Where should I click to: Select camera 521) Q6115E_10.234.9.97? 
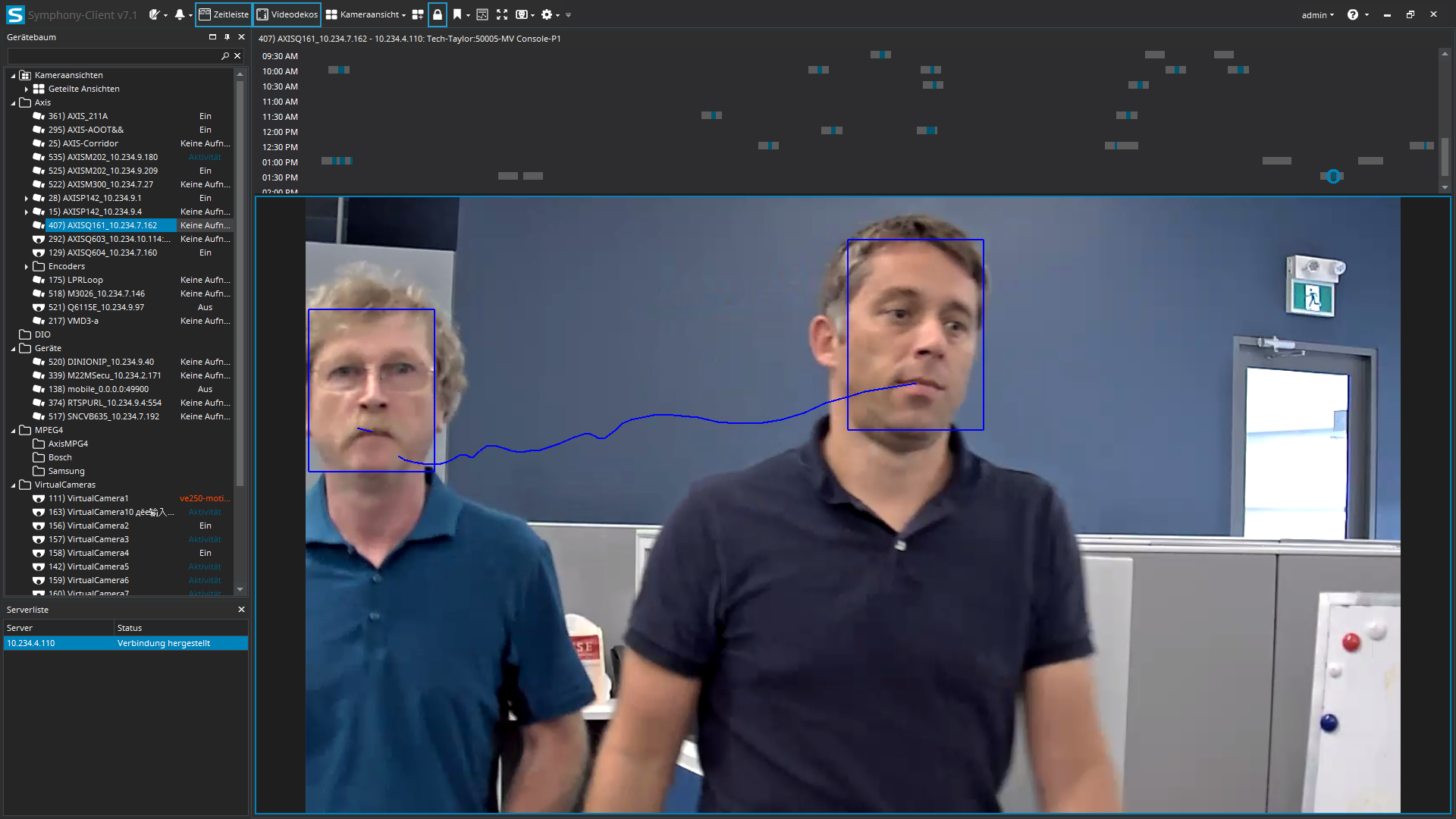tap(96, 307)
